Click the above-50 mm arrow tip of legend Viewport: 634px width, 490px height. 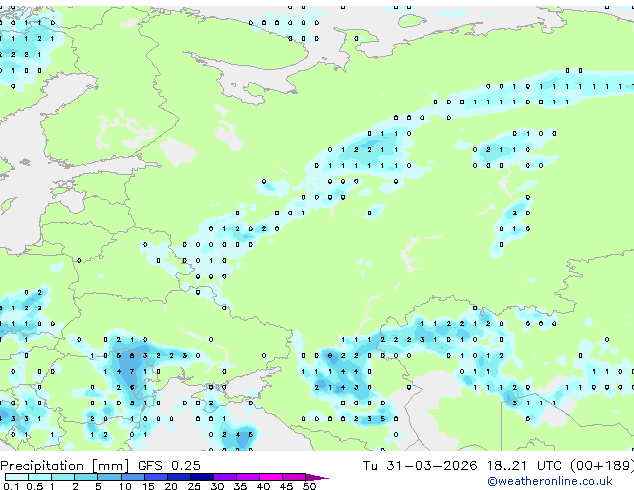tap(317, 477)
